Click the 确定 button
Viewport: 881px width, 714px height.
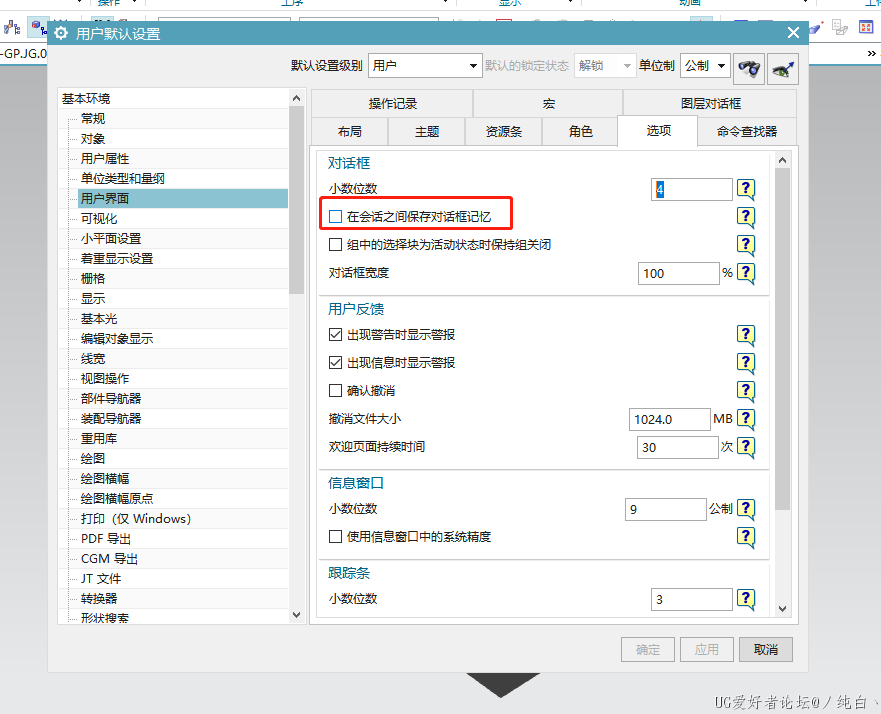click(x=648, y=649)
